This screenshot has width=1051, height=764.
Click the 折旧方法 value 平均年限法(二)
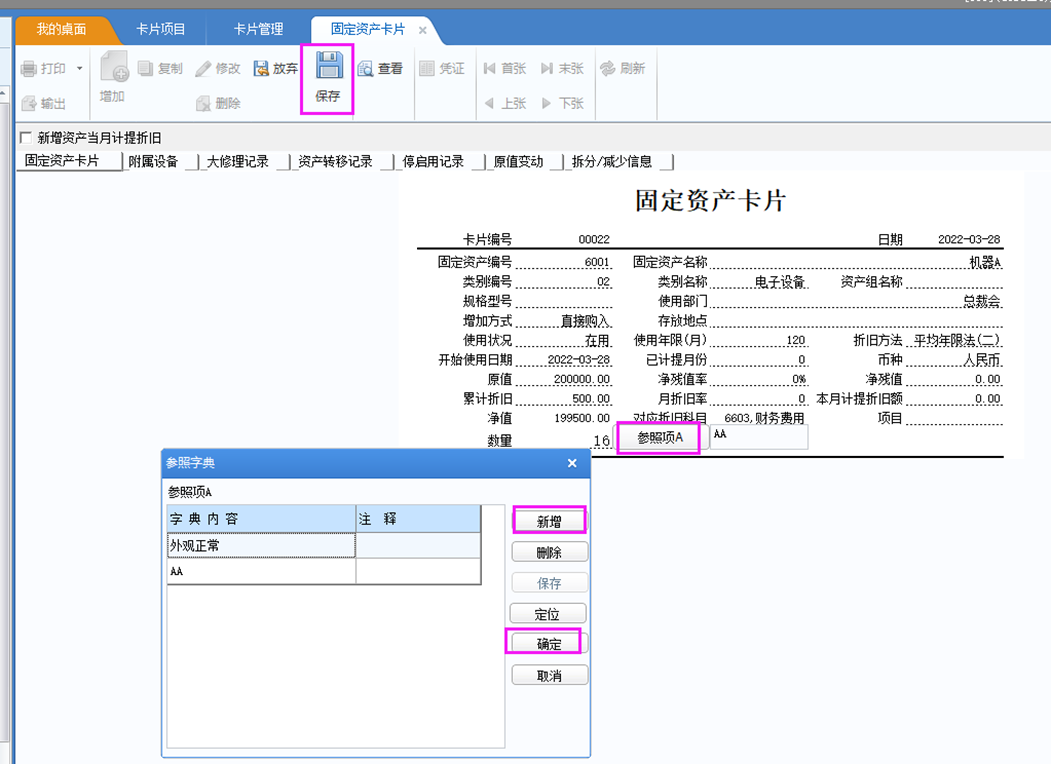pyautogui.click(x=956, y=340)
